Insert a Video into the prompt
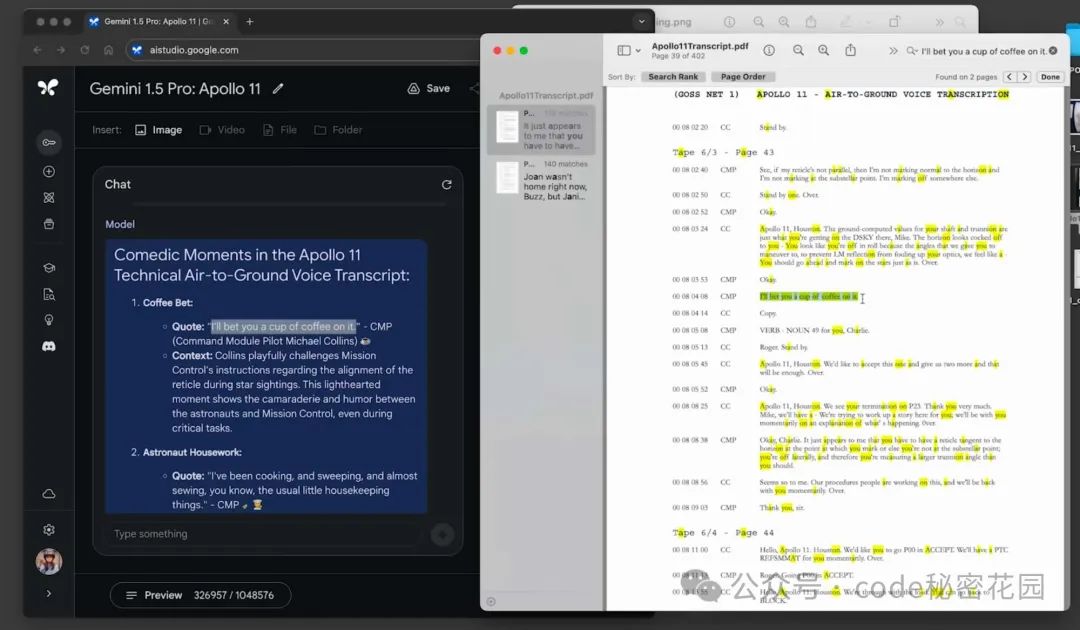This screenshot has width=1080, height=630. click(x=222, y=129)
